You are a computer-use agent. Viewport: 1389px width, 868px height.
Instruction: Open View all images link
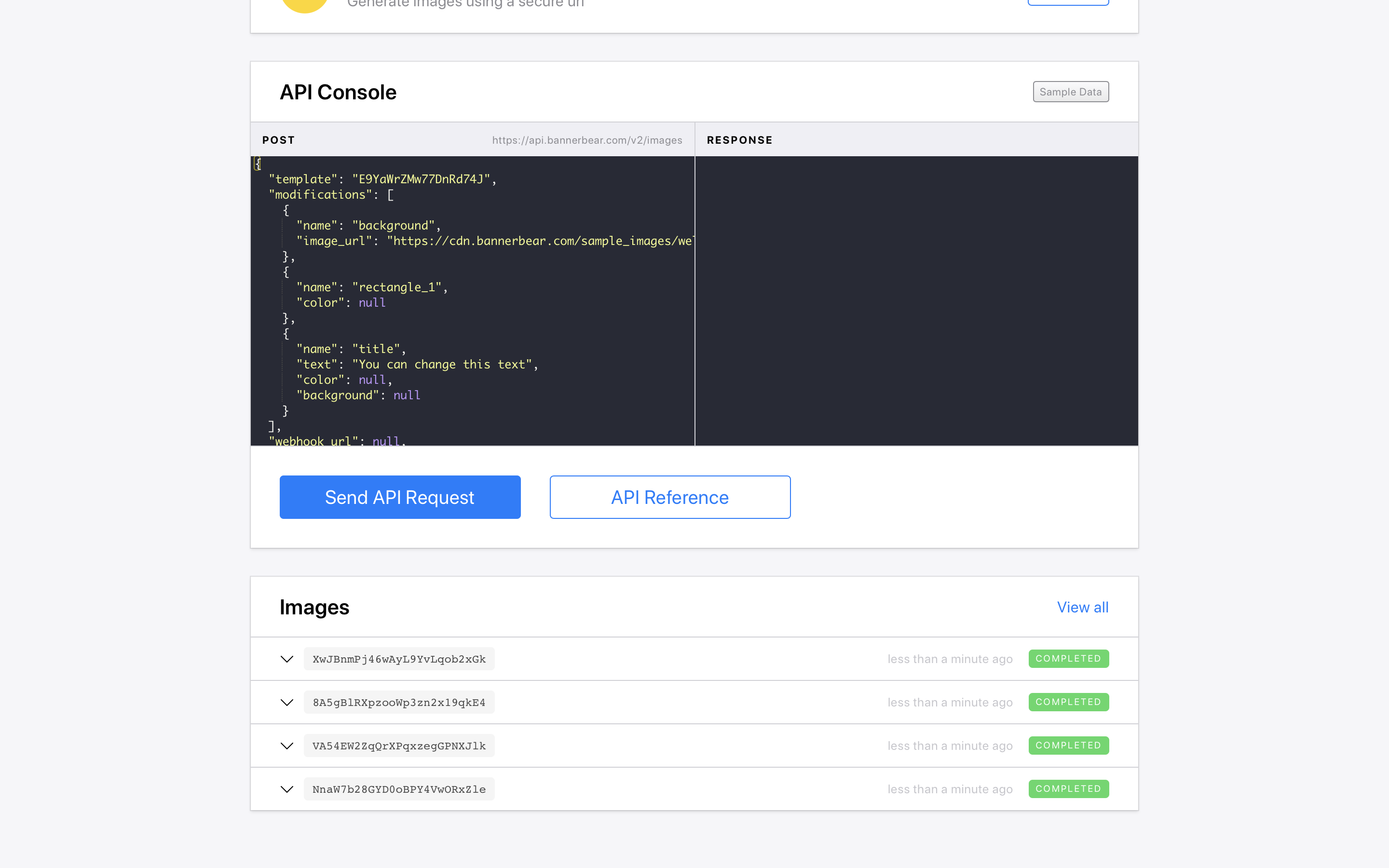point(1082,608)
